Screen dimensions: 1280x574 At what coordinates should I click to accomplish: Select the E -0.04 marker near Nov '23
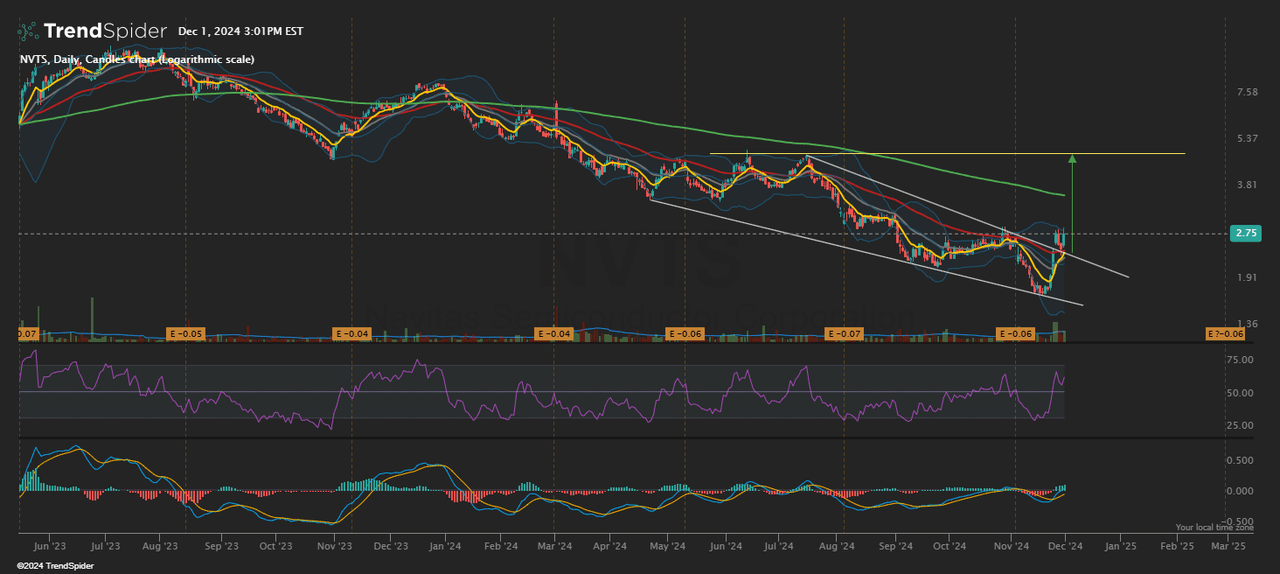[x=352, y=333]
